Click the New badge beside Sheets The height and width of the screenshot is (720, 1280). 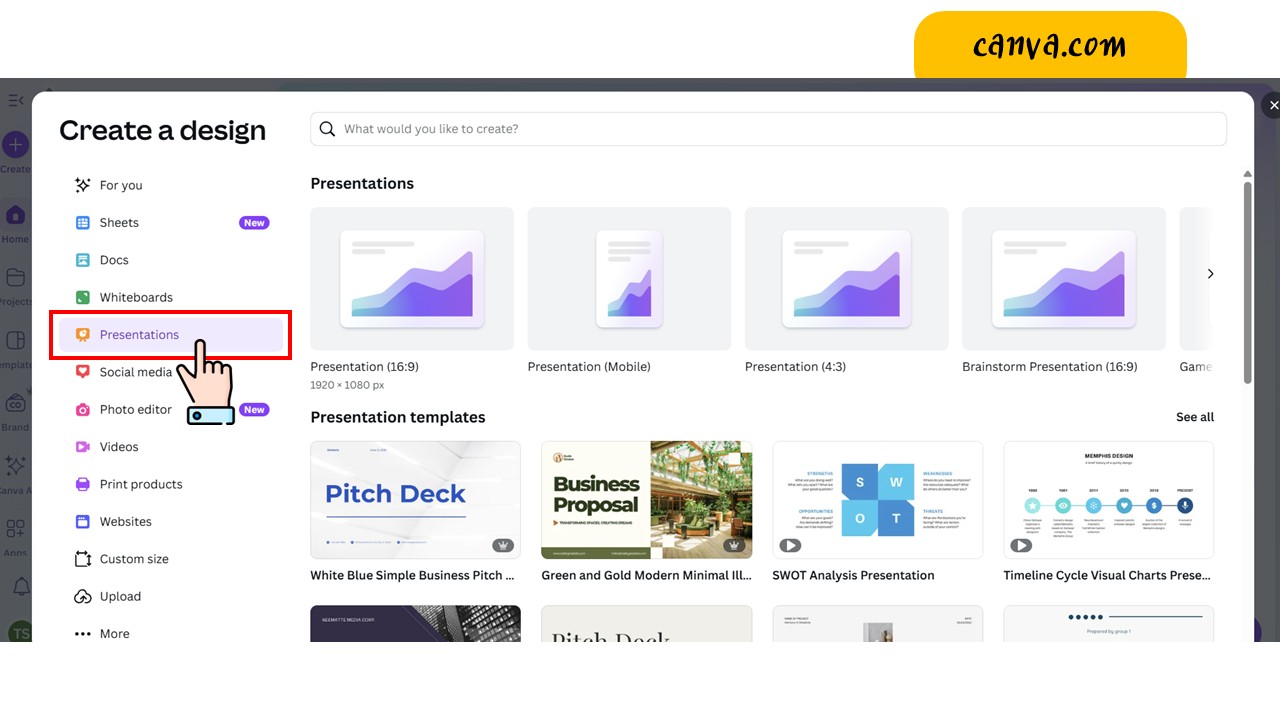(x=254, y=223)
